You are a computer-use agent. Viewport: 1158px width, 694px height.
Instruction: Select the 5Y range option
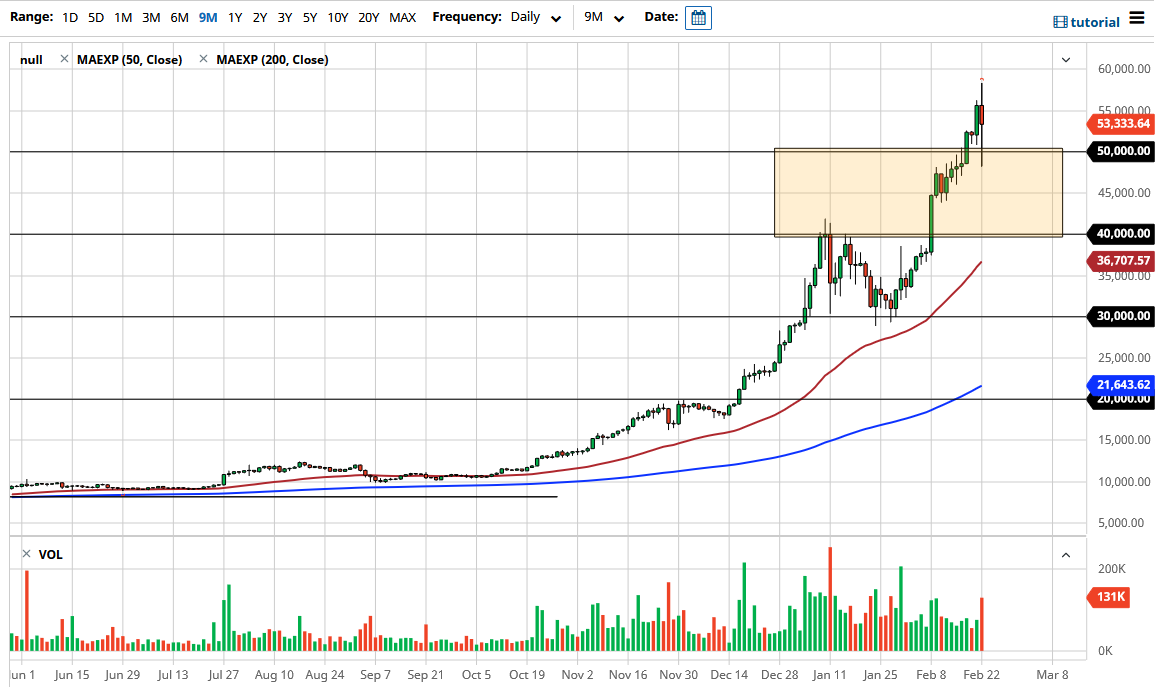click(x=309, y=17)
